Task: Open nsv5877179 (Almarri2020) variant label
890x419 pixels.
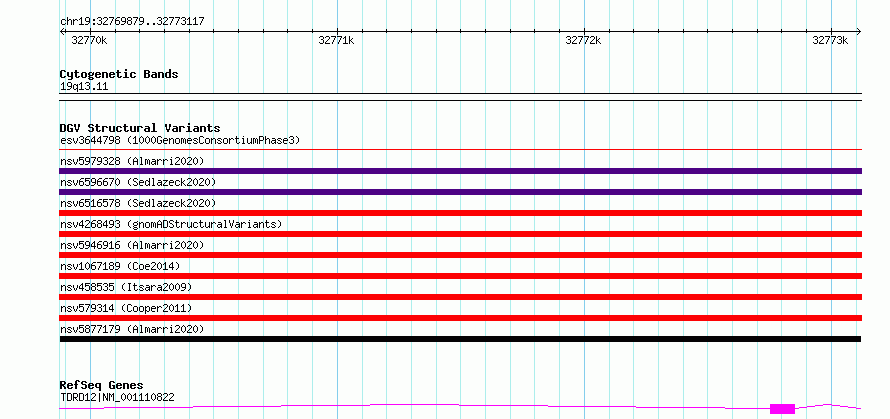Action: [x=132, y=329]
